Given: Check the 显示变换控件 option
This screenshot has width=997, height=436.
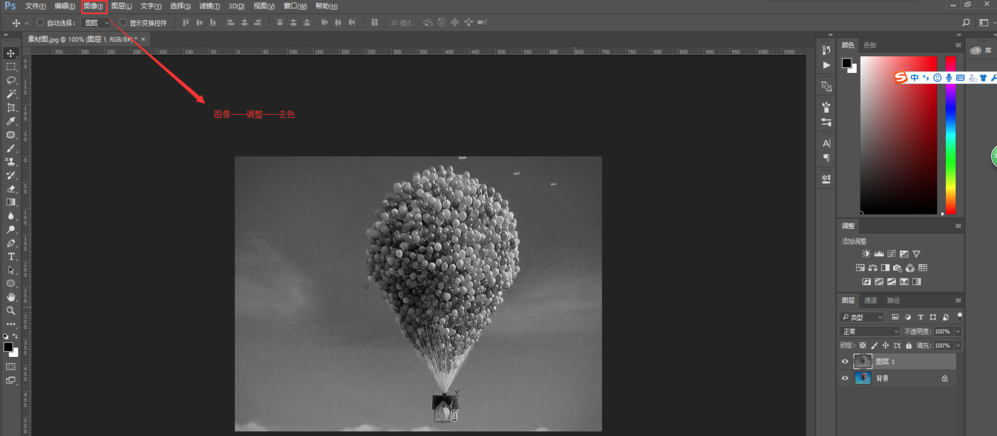Looking at the screenshot, I should tap(123, 22).
